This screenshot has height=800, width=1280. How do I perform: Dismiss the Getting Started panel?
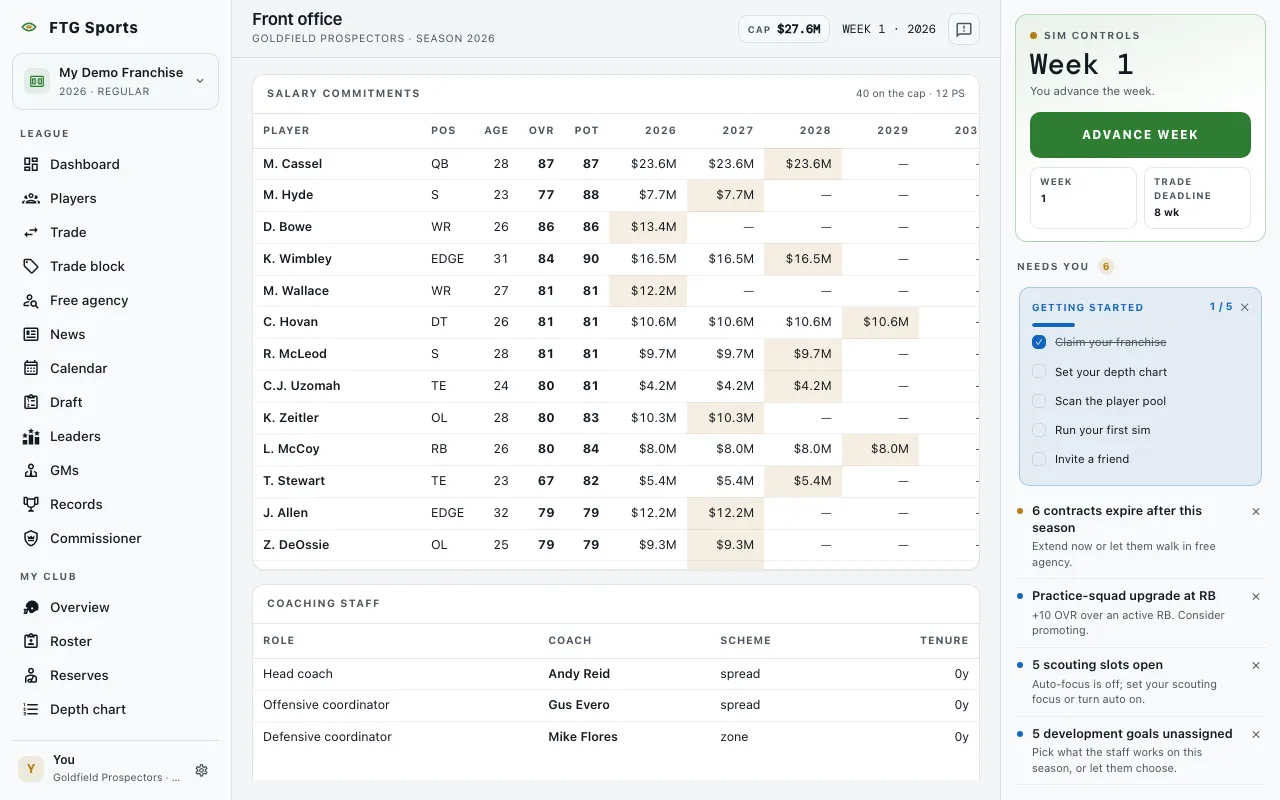1245,307
